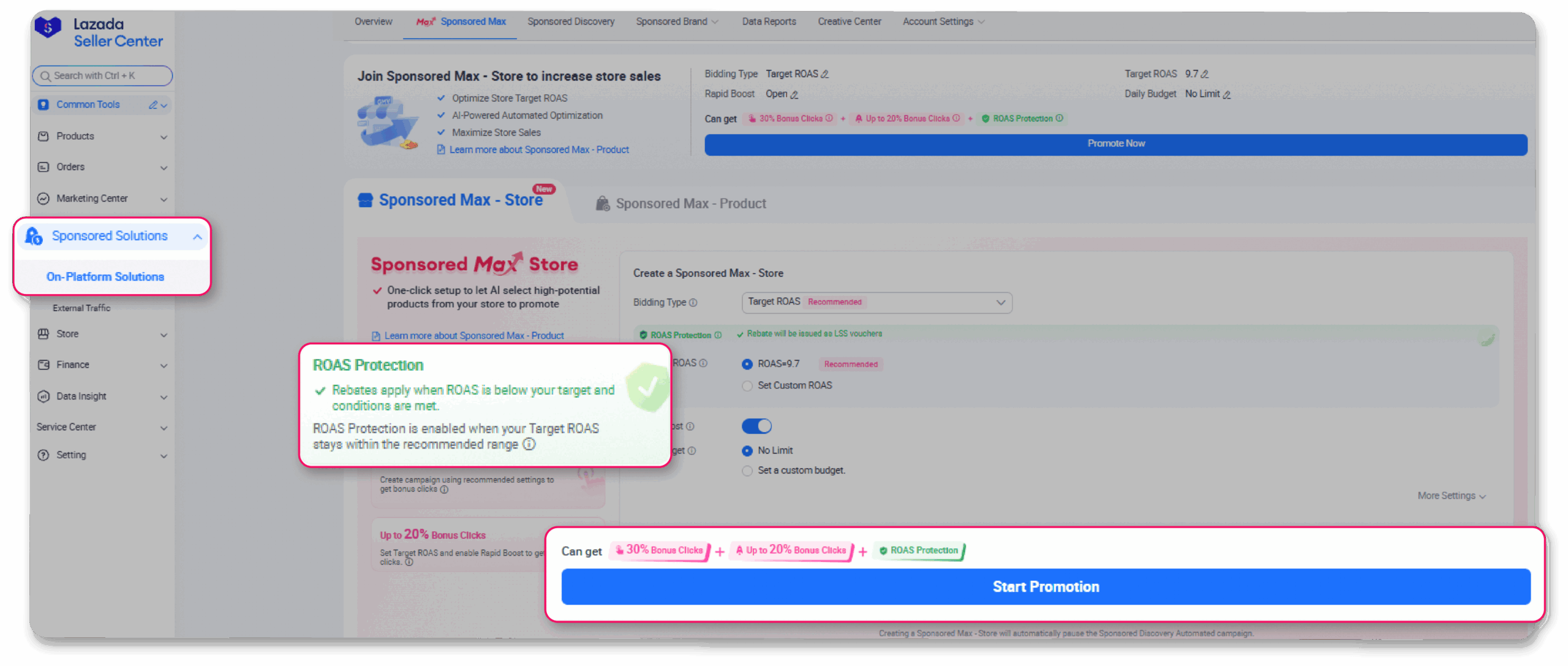
Task: Select the ROAS=9.7 radio option
Action: coord(747,364)
